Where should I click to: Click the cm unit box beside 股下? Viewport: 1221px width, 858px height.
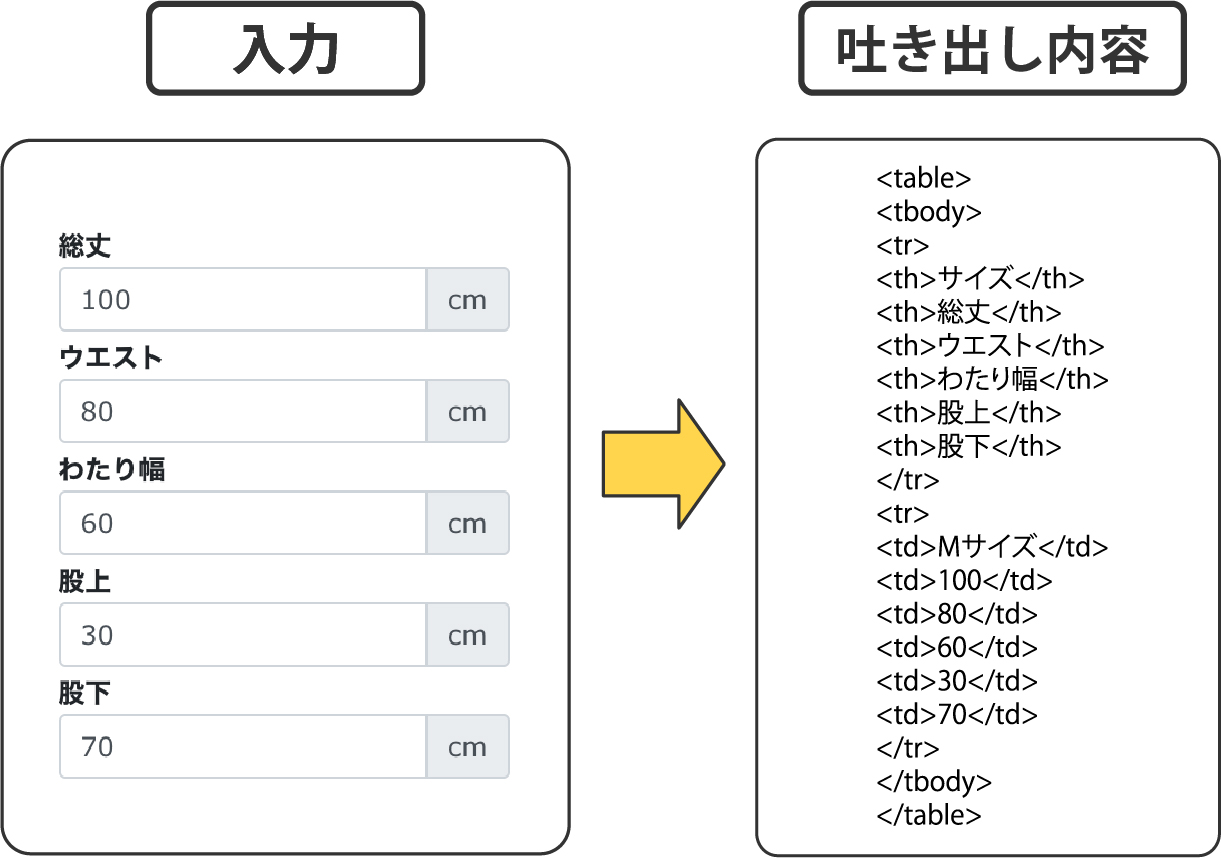[x=467, y=747]
